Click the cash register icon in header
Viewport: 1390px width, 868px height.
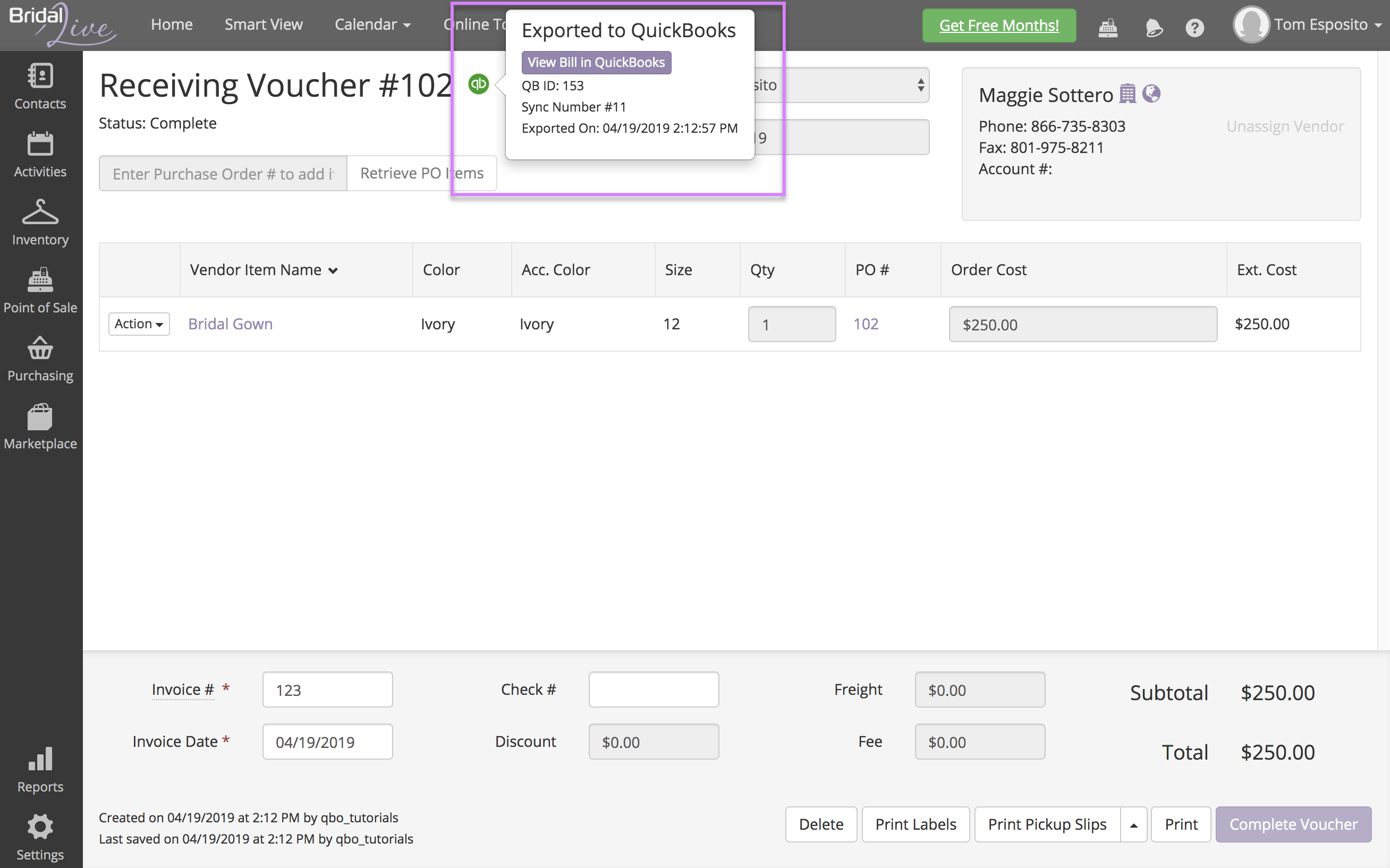click(1107, 27)
